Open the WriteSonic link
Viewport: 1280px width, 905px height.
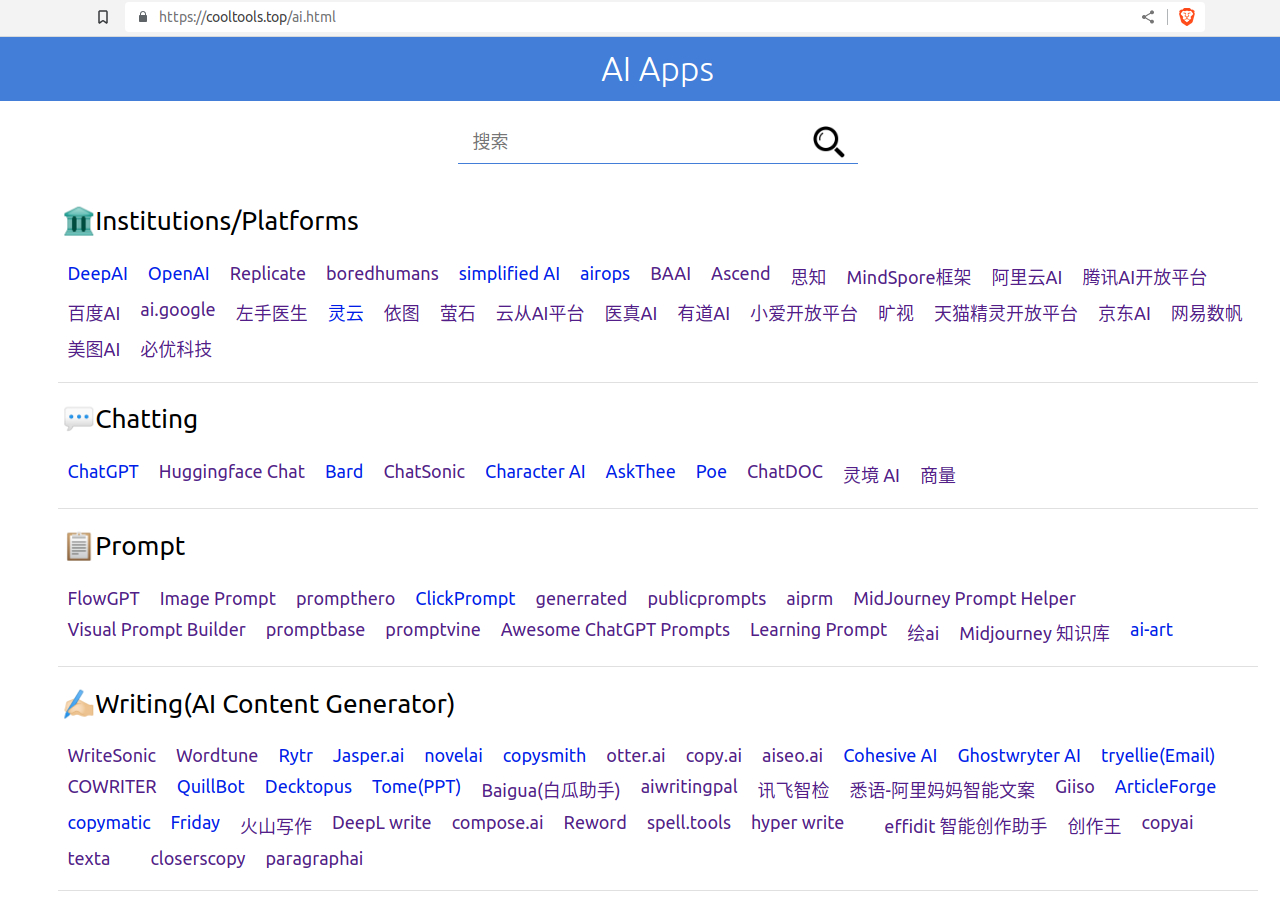(112, 756)
